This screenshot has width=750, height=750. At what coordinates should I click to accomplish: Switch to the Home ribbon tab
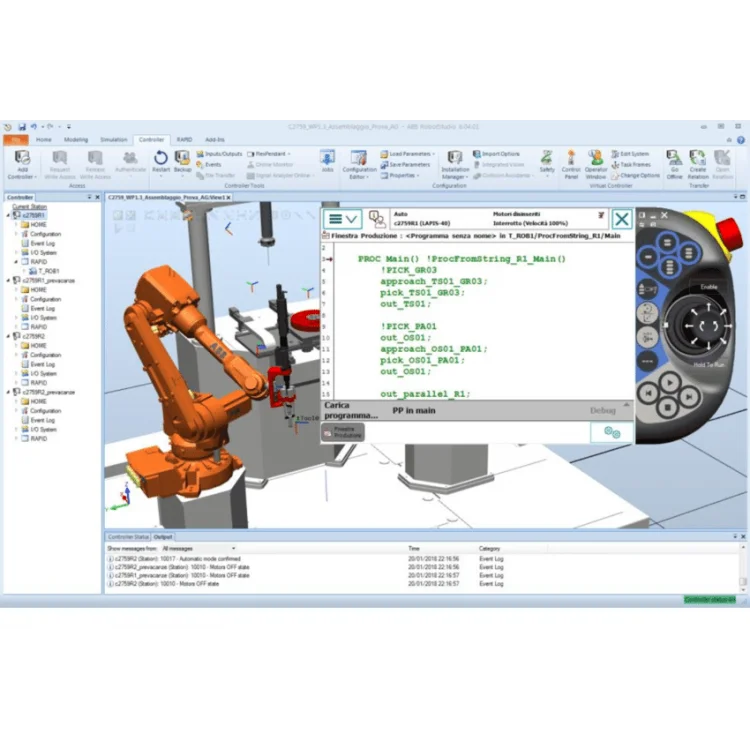[x=44, y=140]
